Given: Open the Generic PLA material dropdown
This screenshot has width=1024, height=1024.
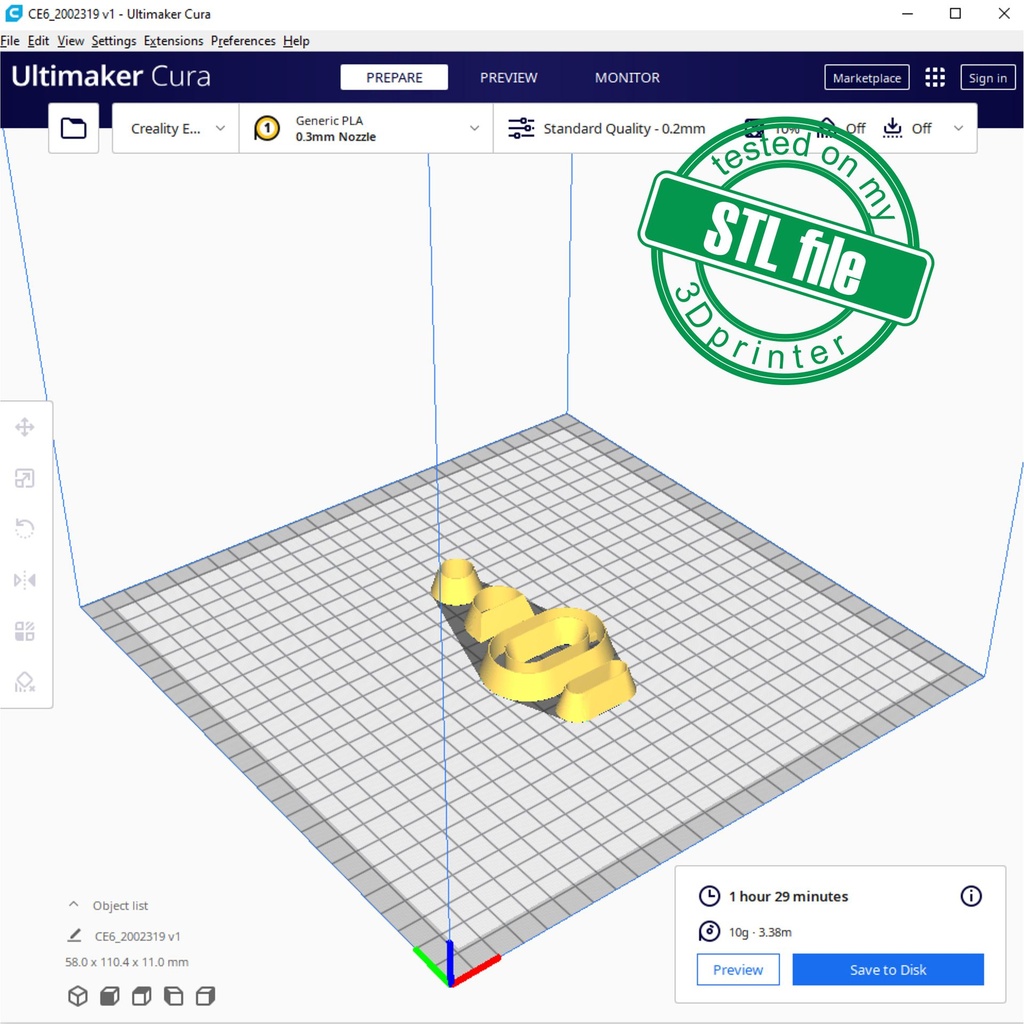Looking at the screenshot, I should pyautogui.click(x=366, y=128).
